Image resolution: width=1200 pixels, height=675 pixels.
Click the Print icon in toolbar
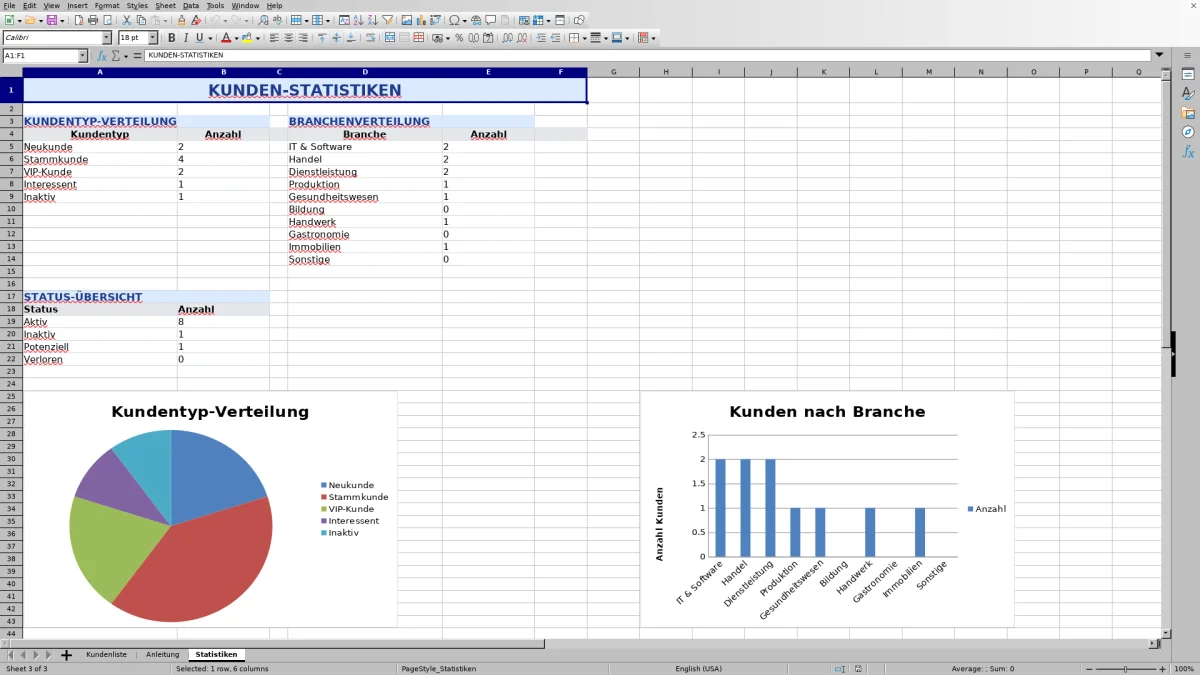pos(93,20)
